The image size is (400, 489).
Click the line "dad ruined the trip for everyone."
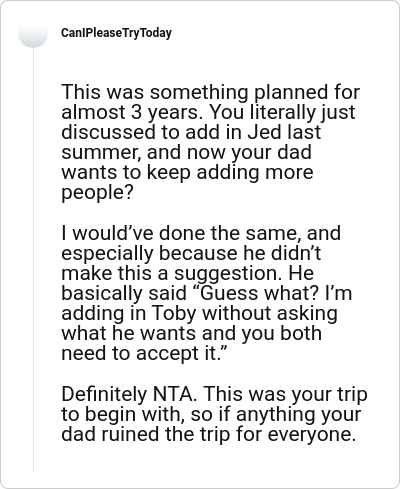click(209, 434)
